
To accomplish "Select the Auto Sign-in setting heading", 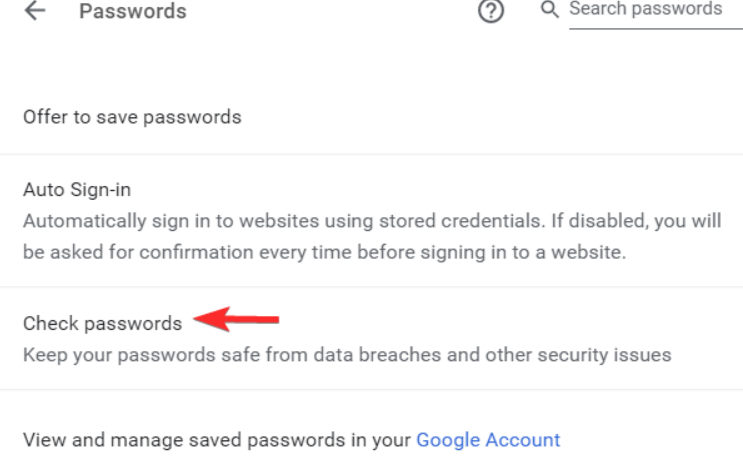I will tap(77, 190).
